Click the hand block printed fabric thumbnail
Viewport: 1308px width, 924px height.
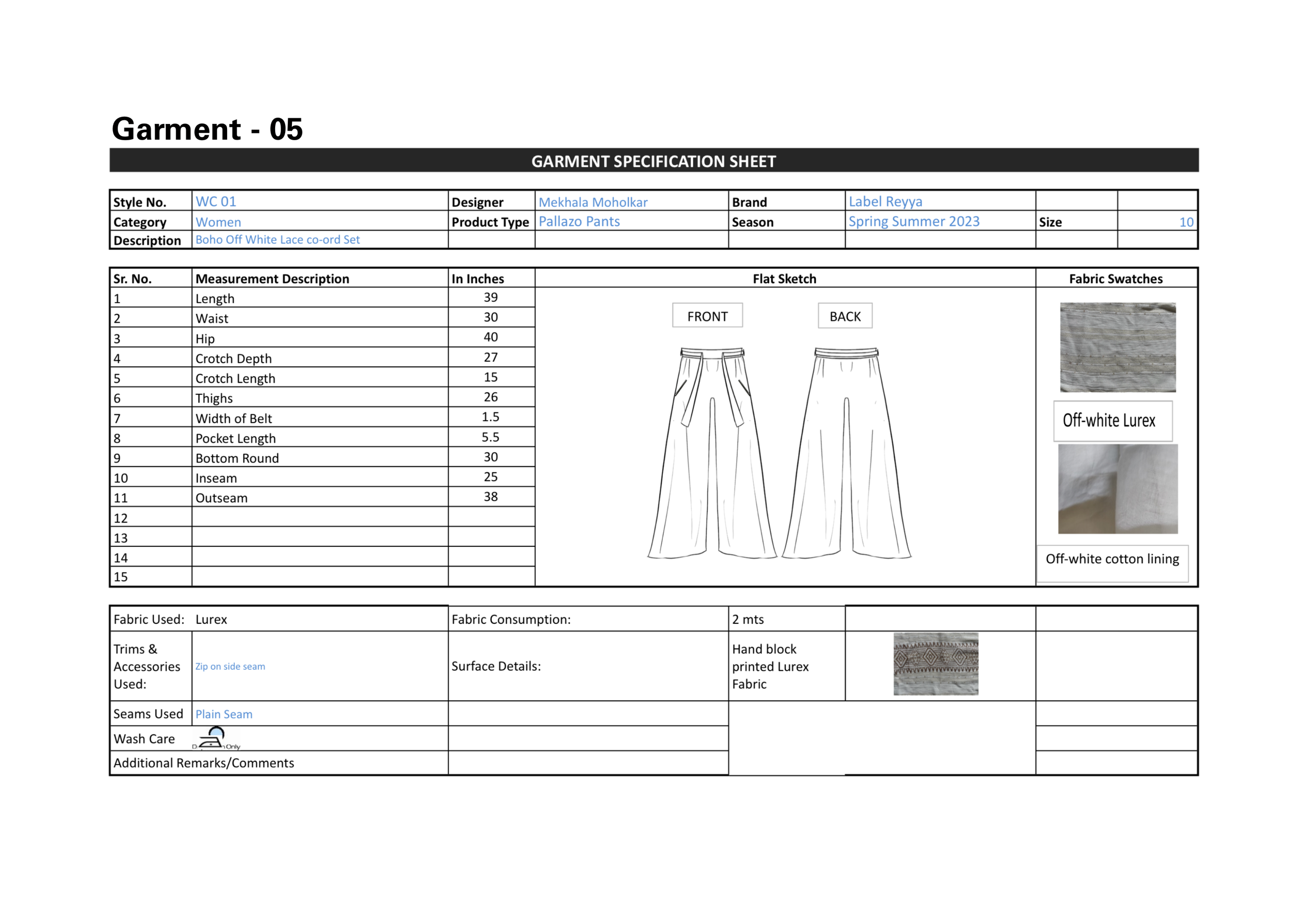click(x=935, y=664)
